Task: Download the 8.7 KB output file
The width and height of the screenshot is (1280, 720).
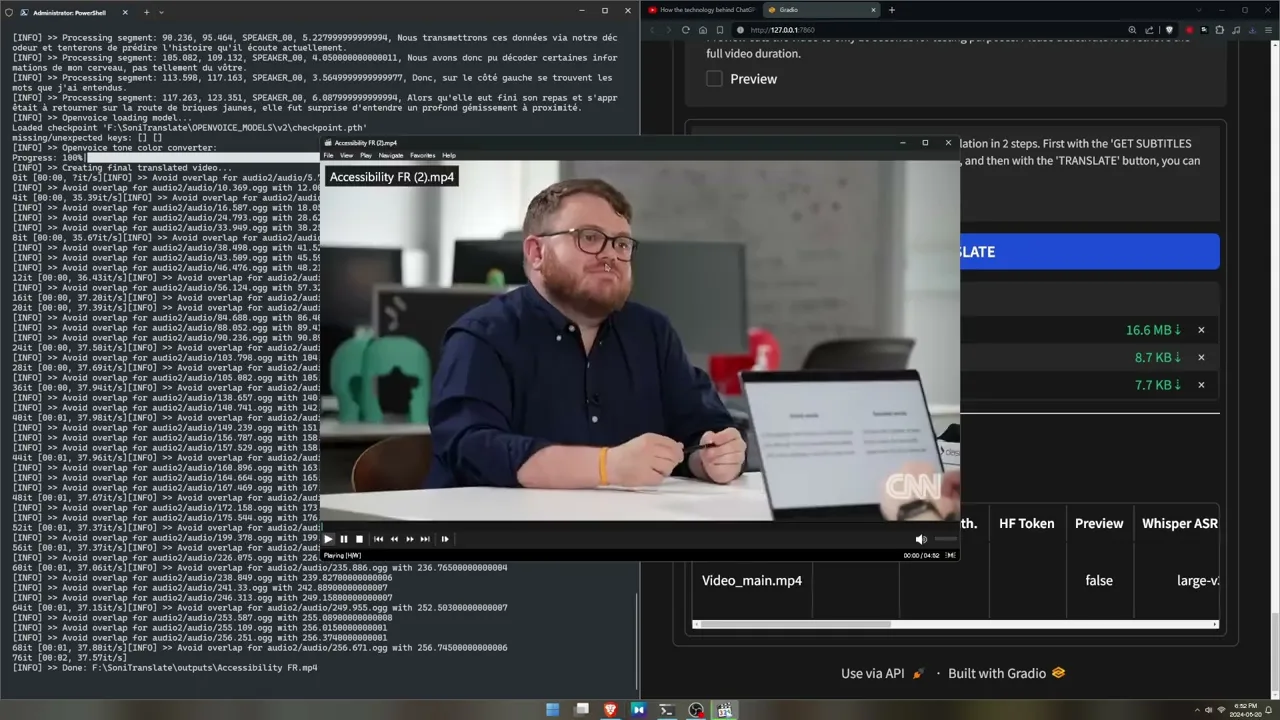Action: (1158, 357)
